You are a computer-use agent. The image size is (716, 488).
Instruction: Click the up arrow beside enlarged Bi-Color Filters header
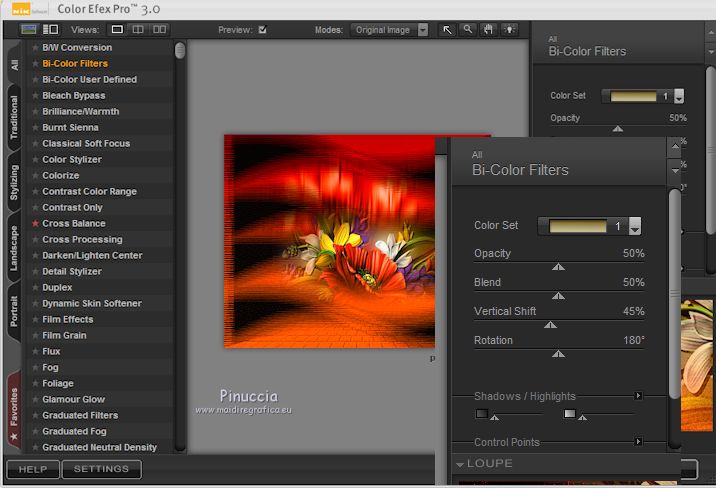pyautogui.click(x=675, y=147)
